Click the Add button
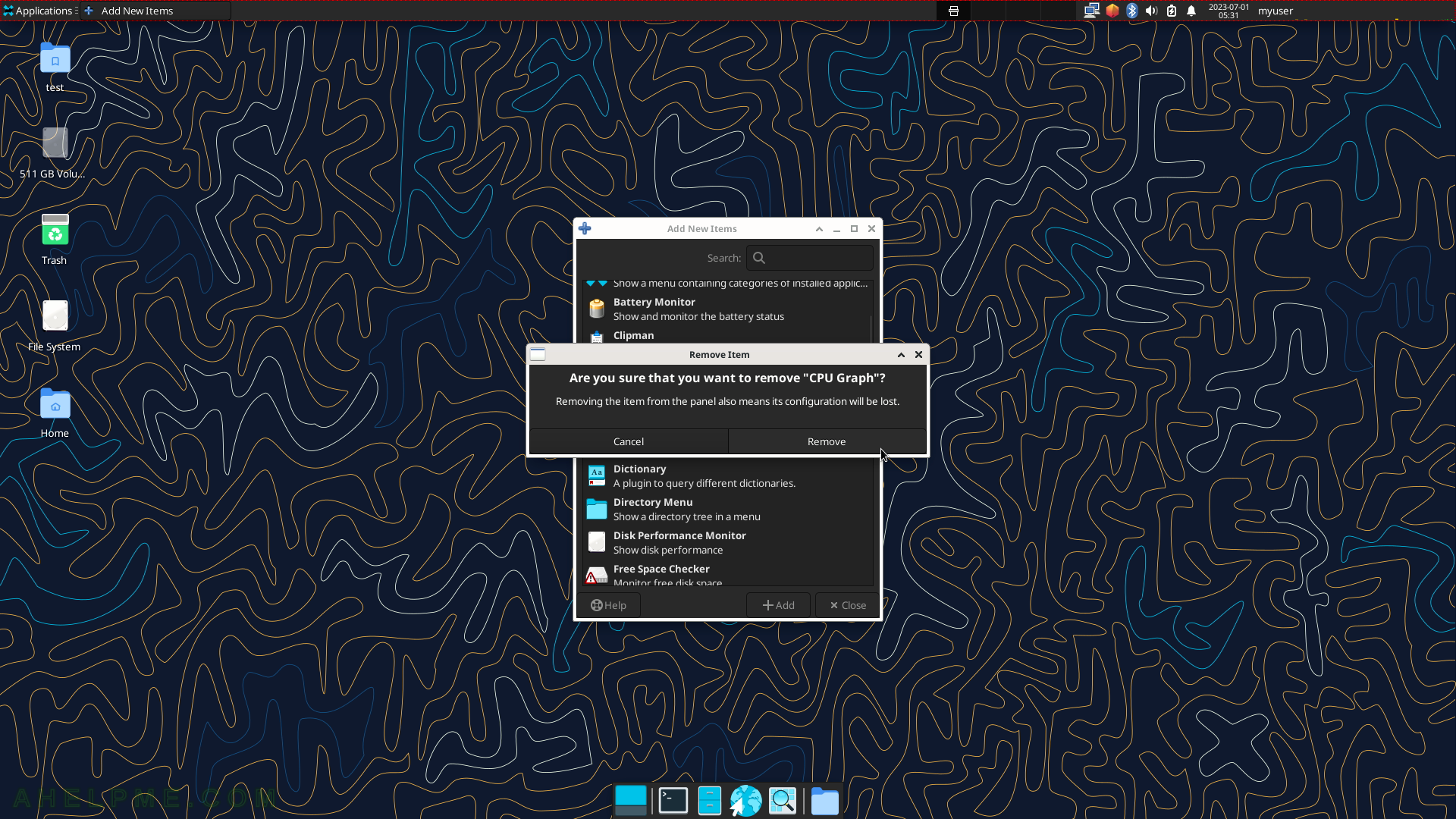Viewport: 1456px width, 819px height. point(778,605)
